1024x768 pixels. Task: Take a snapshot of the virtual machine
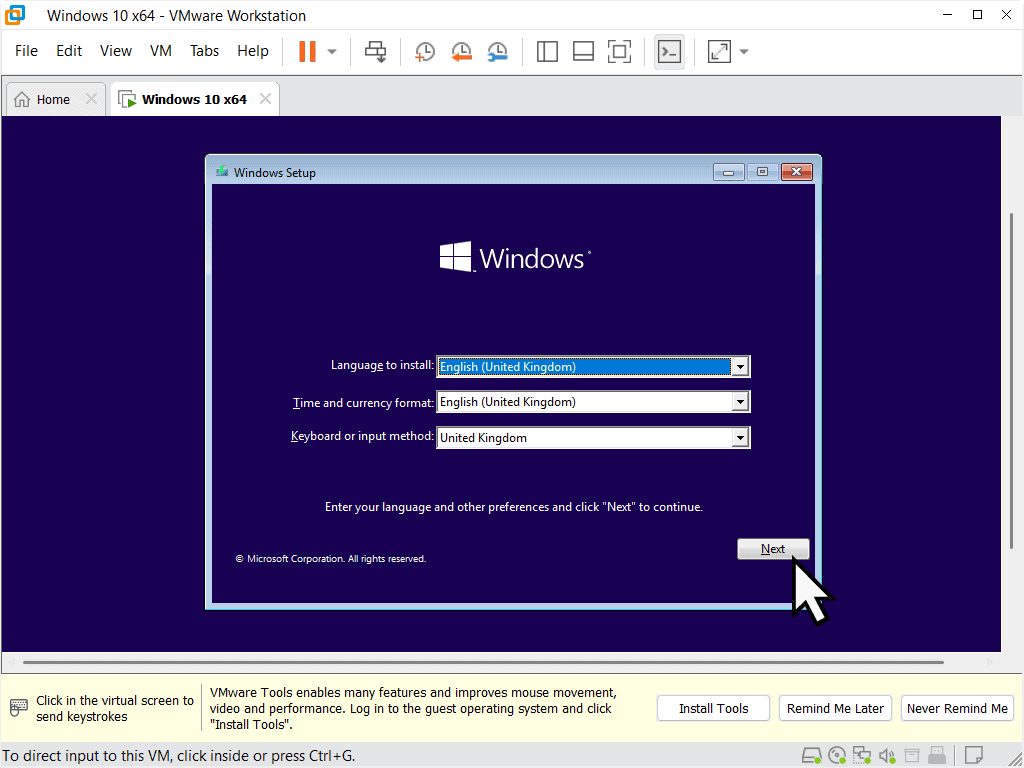(425, 51)
